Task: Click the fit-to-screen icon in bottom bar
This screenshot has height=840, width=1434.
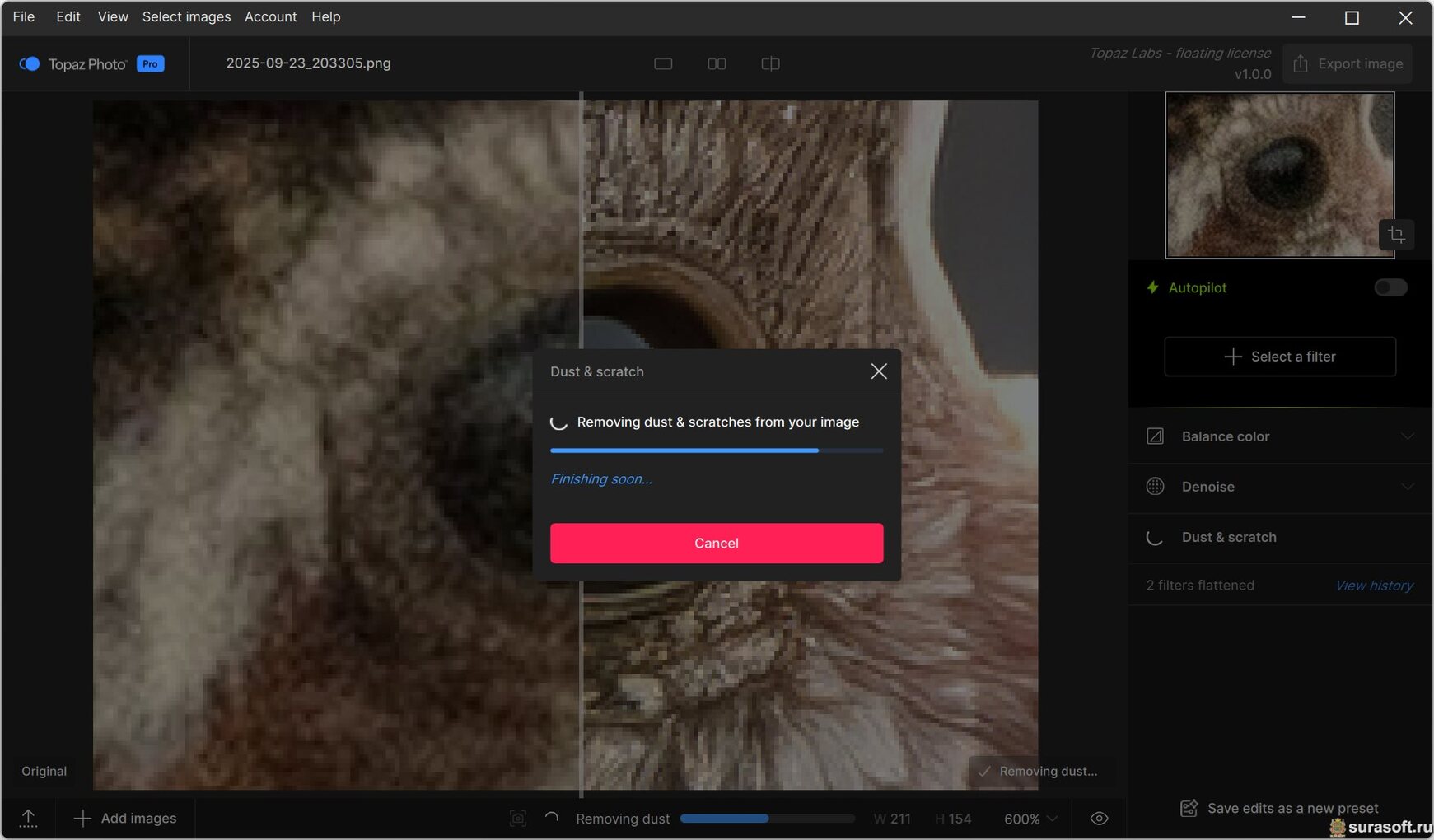Action: (x=518, y=818)
